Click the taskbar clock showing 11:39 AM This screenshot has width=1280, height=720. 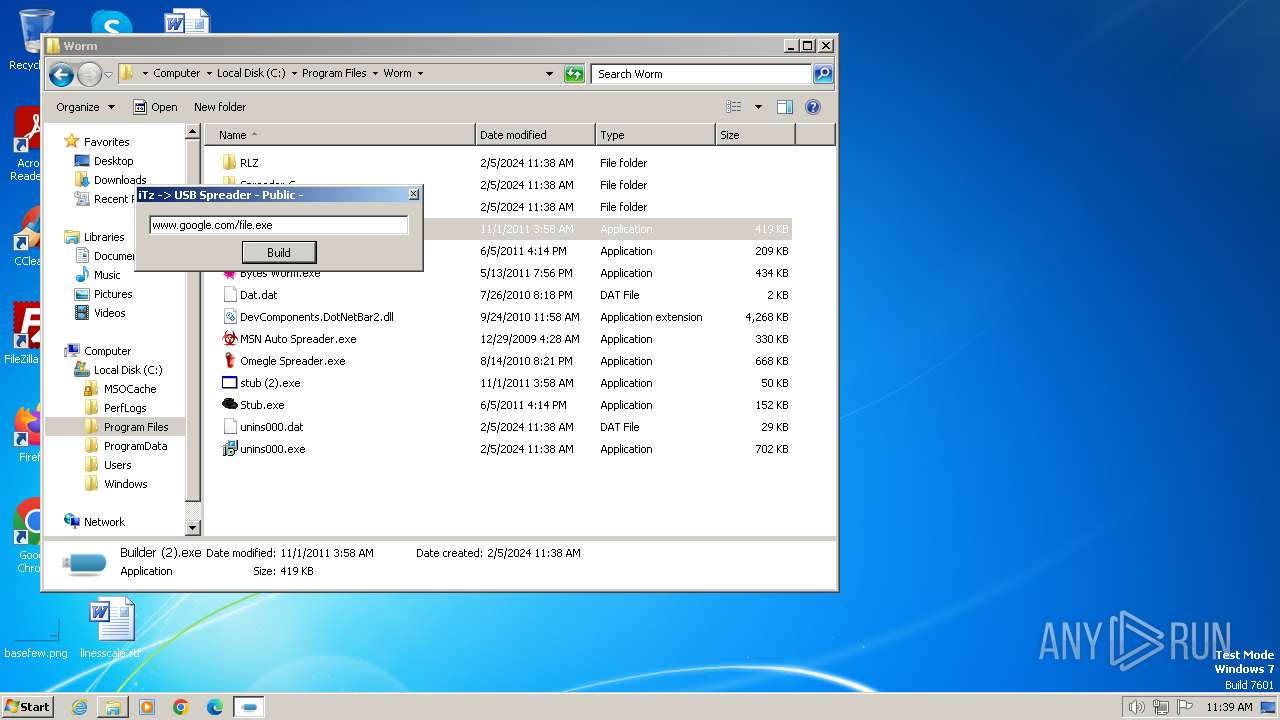tap(1229, 707)
